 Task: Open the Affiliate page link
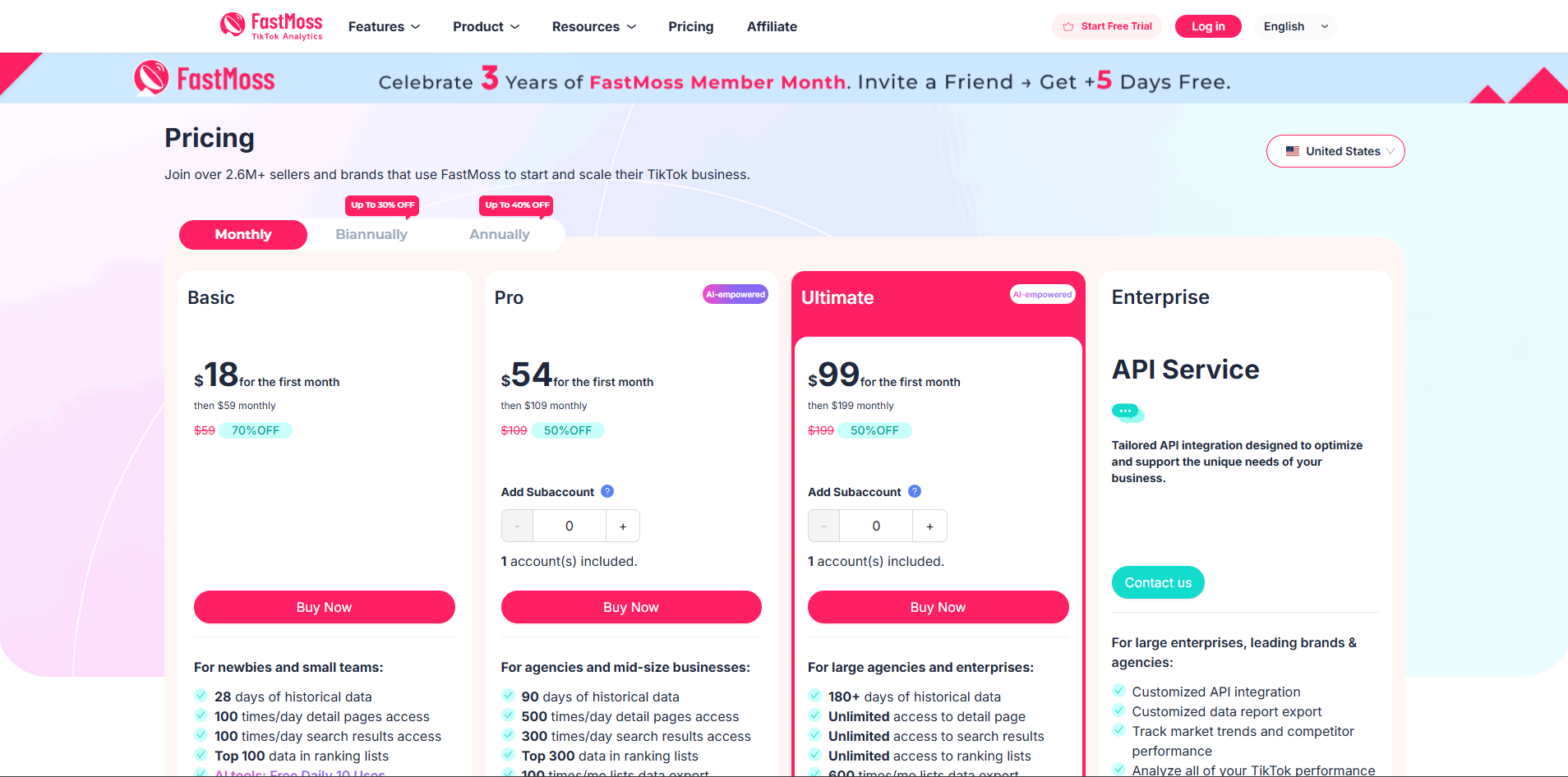coord(772,26)
